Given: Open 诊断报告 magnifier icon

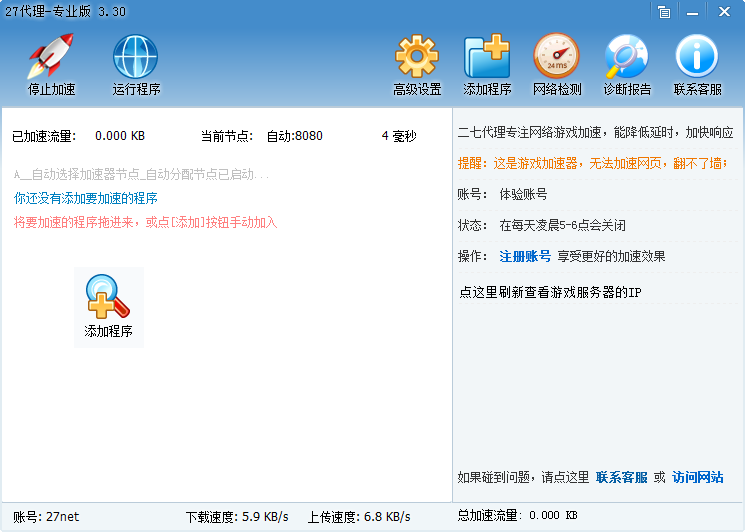Looking at the screenshot, I should click(x=626, y=57).
